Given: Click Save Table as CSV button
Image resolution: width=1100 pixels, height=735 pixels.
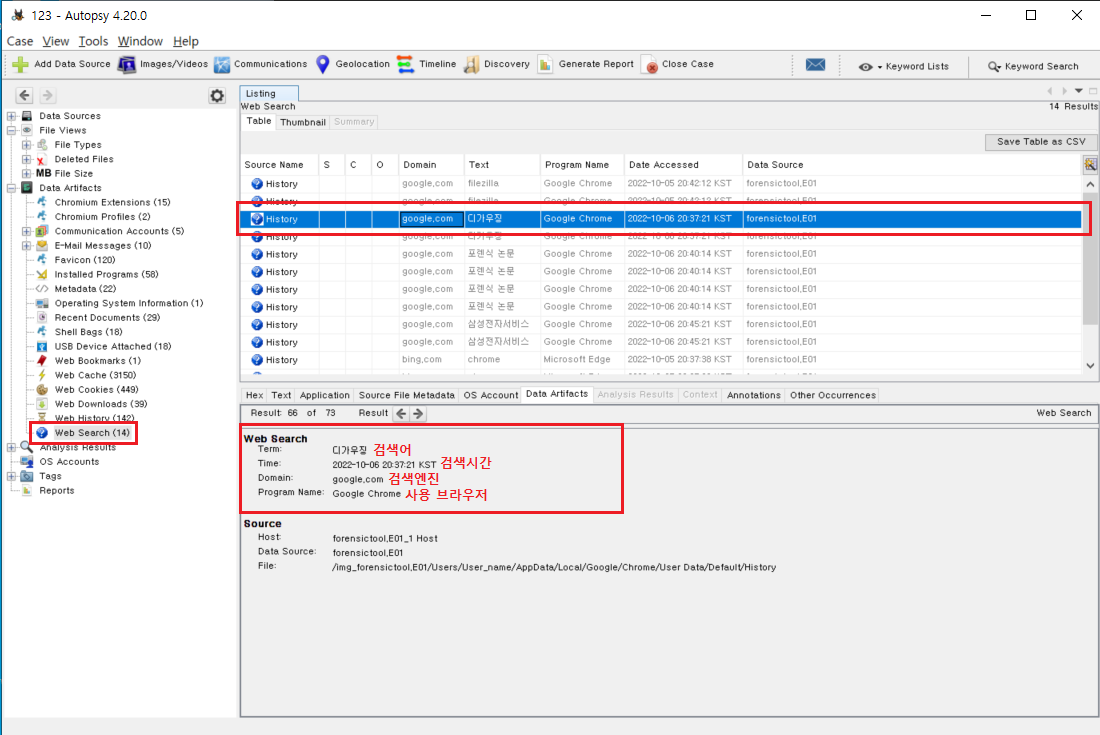Looking at the screenshot, I should pyautogui.click(x=1041, y=142).
